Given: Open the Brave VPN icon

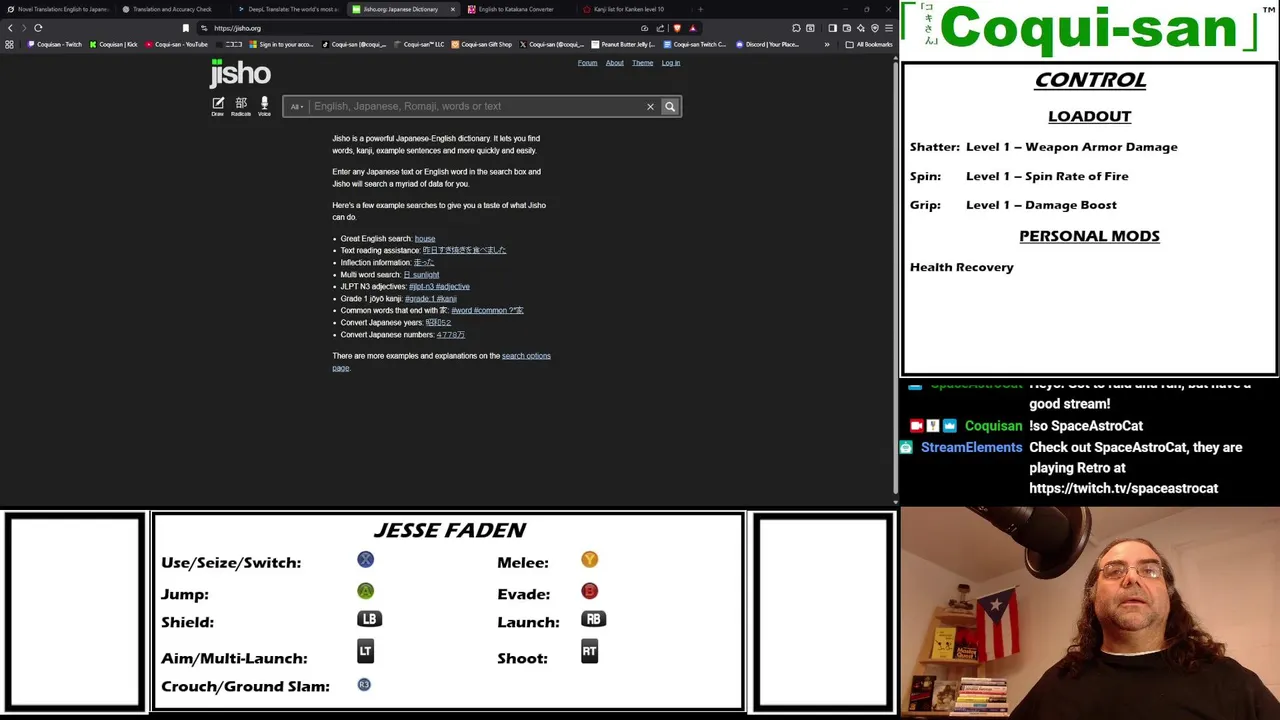Looking at the screenshot, I should pos(874,28).
